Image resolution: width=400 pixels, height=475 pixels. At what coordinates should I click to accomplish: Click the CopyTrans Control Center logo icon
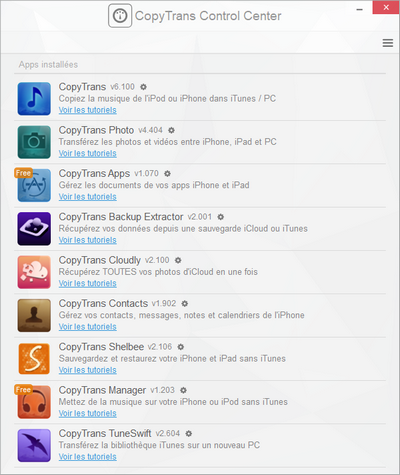tap(120, 16)
